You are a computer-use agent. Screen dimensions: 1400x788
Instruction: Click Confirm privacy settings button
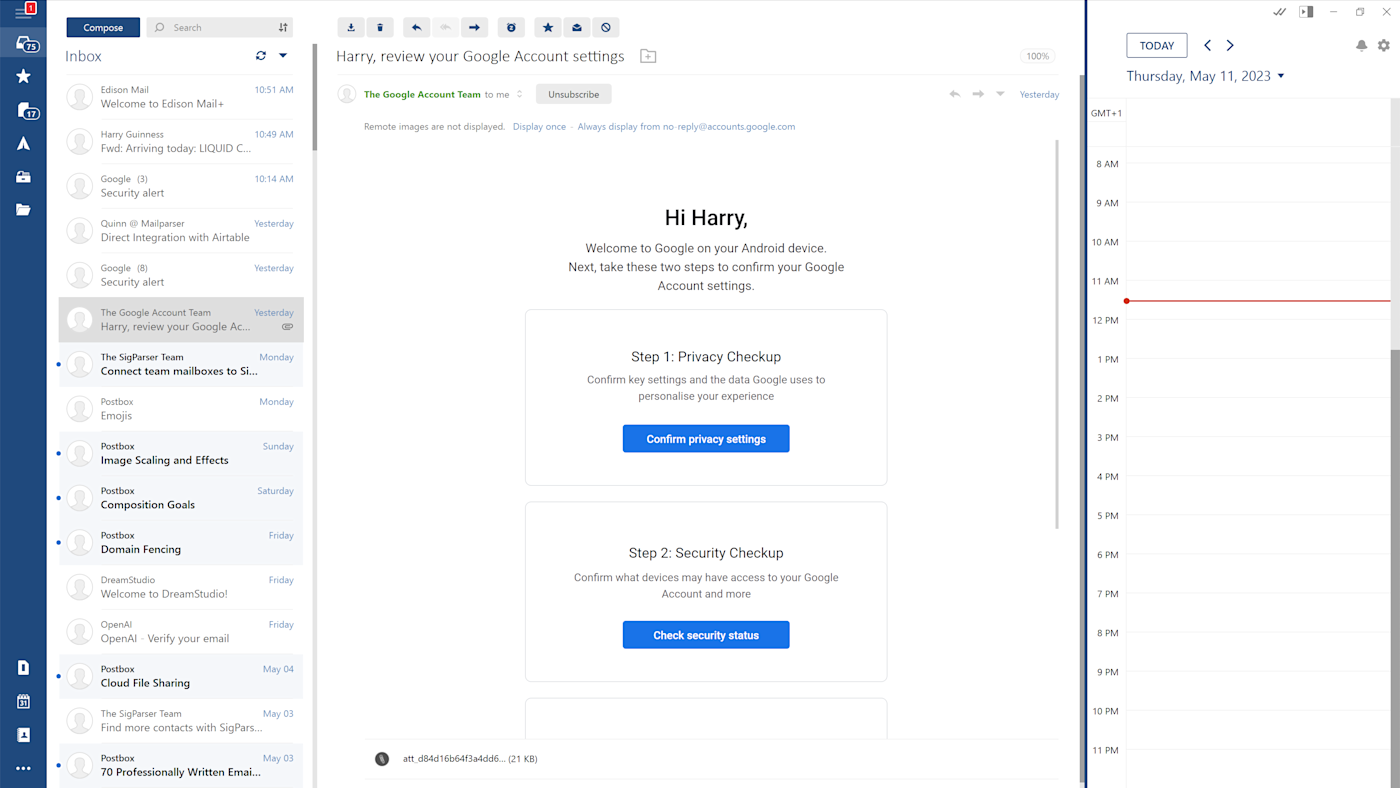point(706,439)
